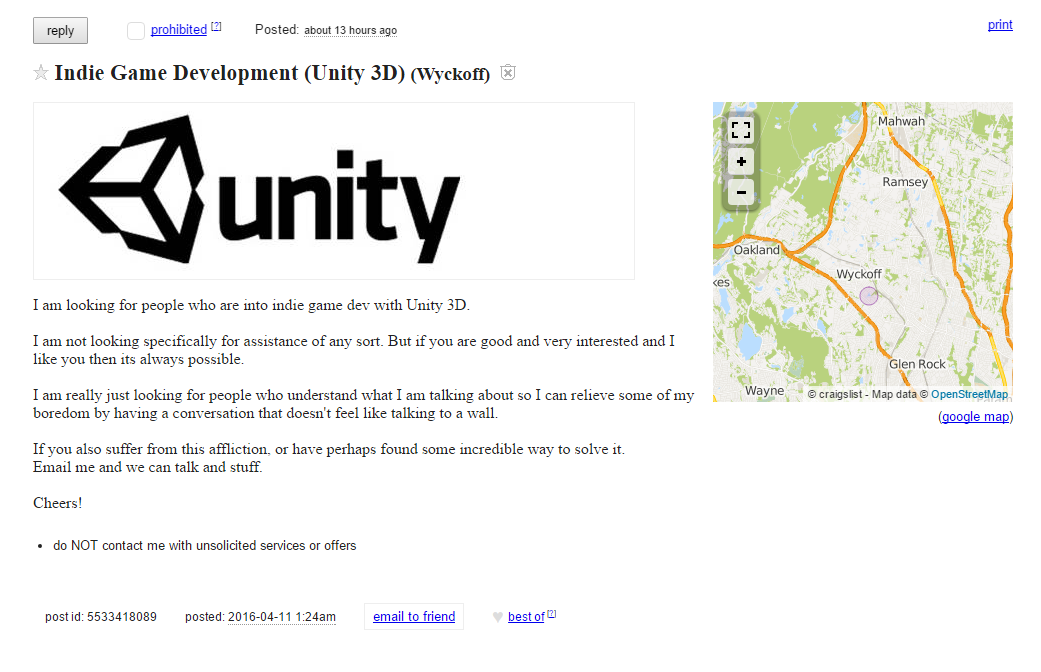Tick the prohibited flag checkbox

(x=136, y=31)
